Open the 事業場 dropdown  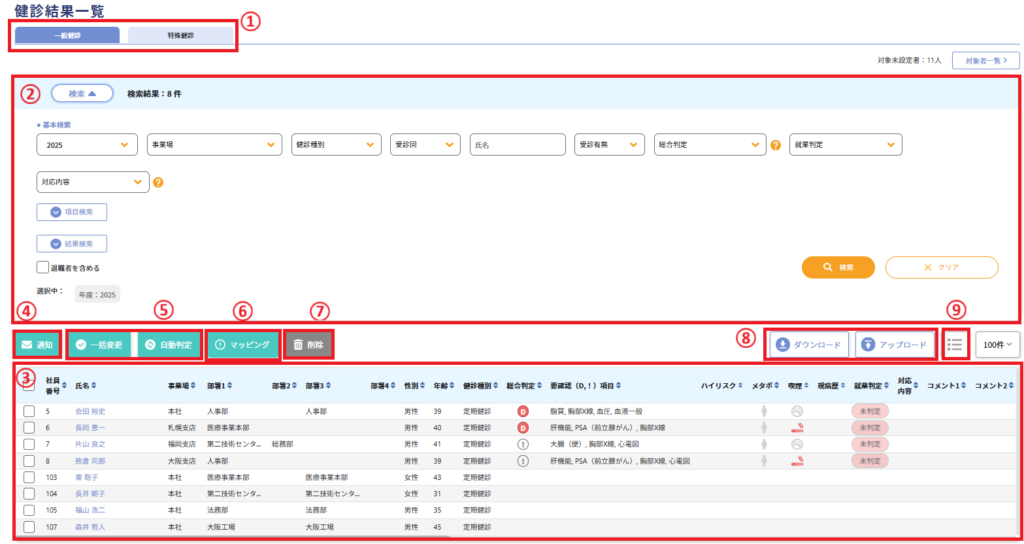click(214, 145)
